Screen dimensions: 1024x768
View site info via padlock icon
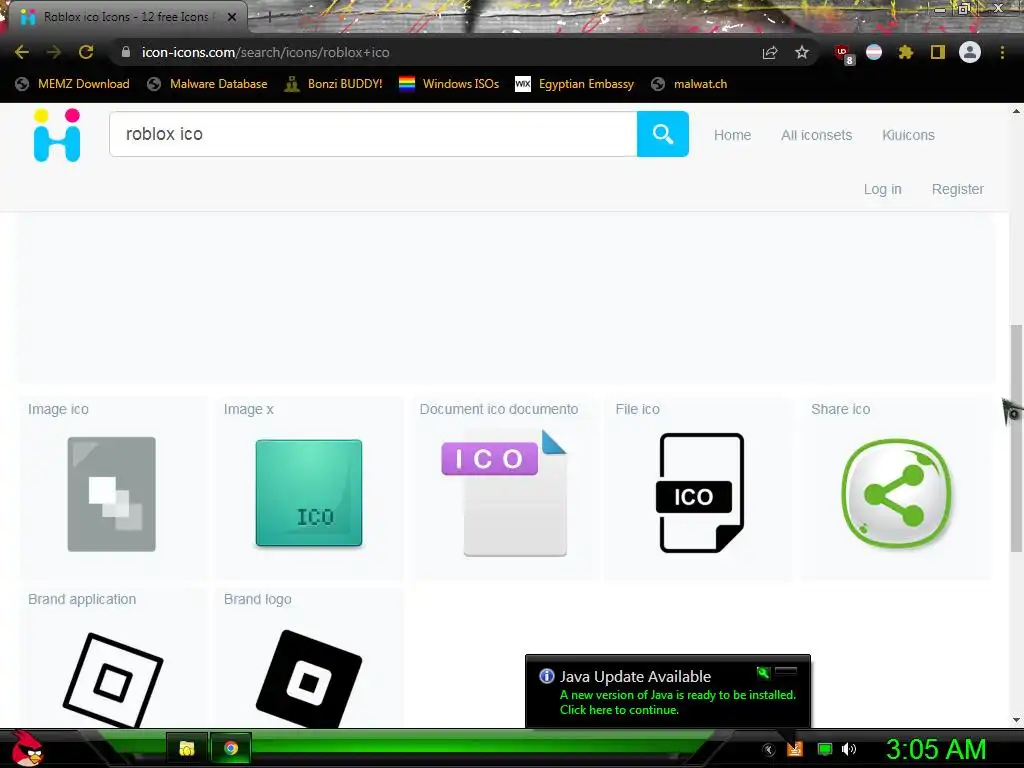tap(126, 52)
